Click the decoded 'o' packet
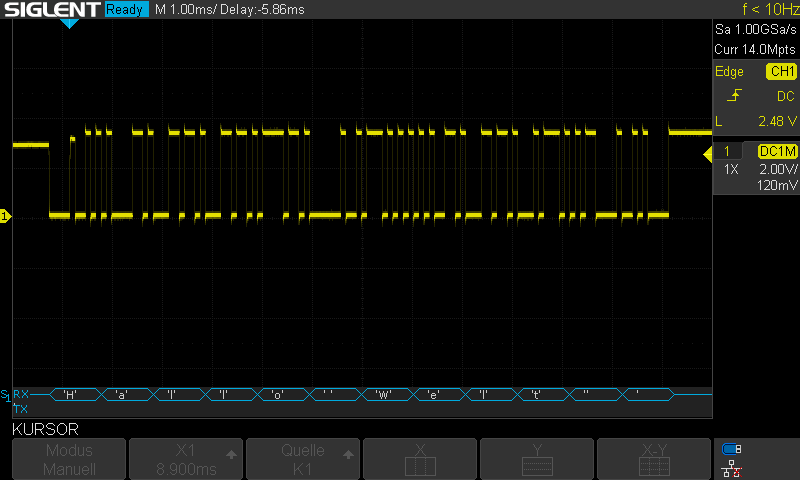Viewport: 800px width, 480px height. coord(284,394)
